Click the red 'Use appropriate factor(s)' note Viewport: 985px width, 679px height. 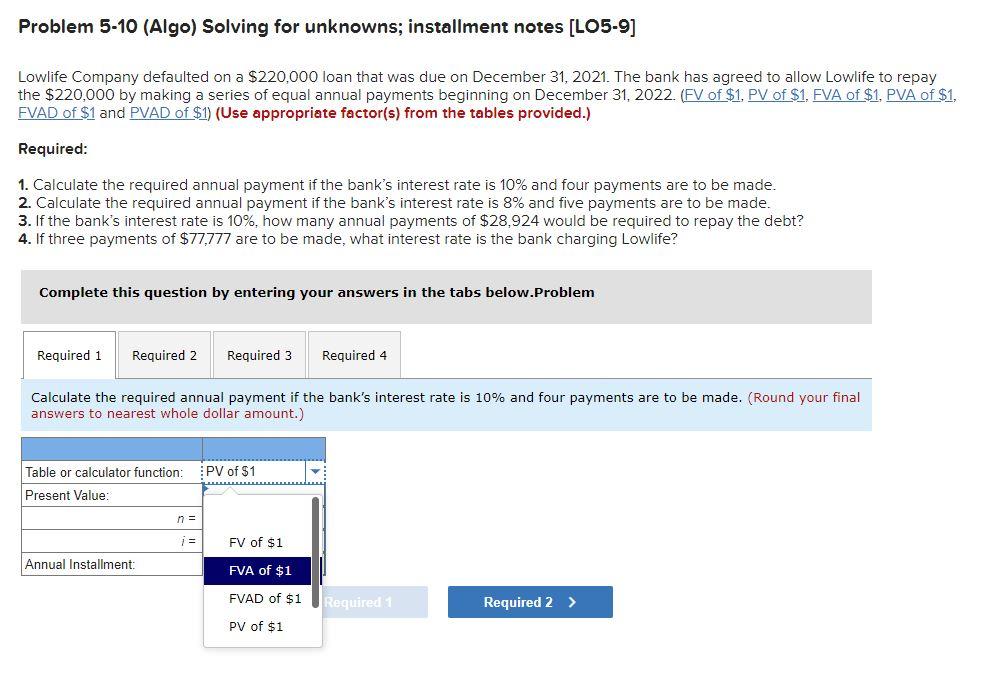click(403, 113)
